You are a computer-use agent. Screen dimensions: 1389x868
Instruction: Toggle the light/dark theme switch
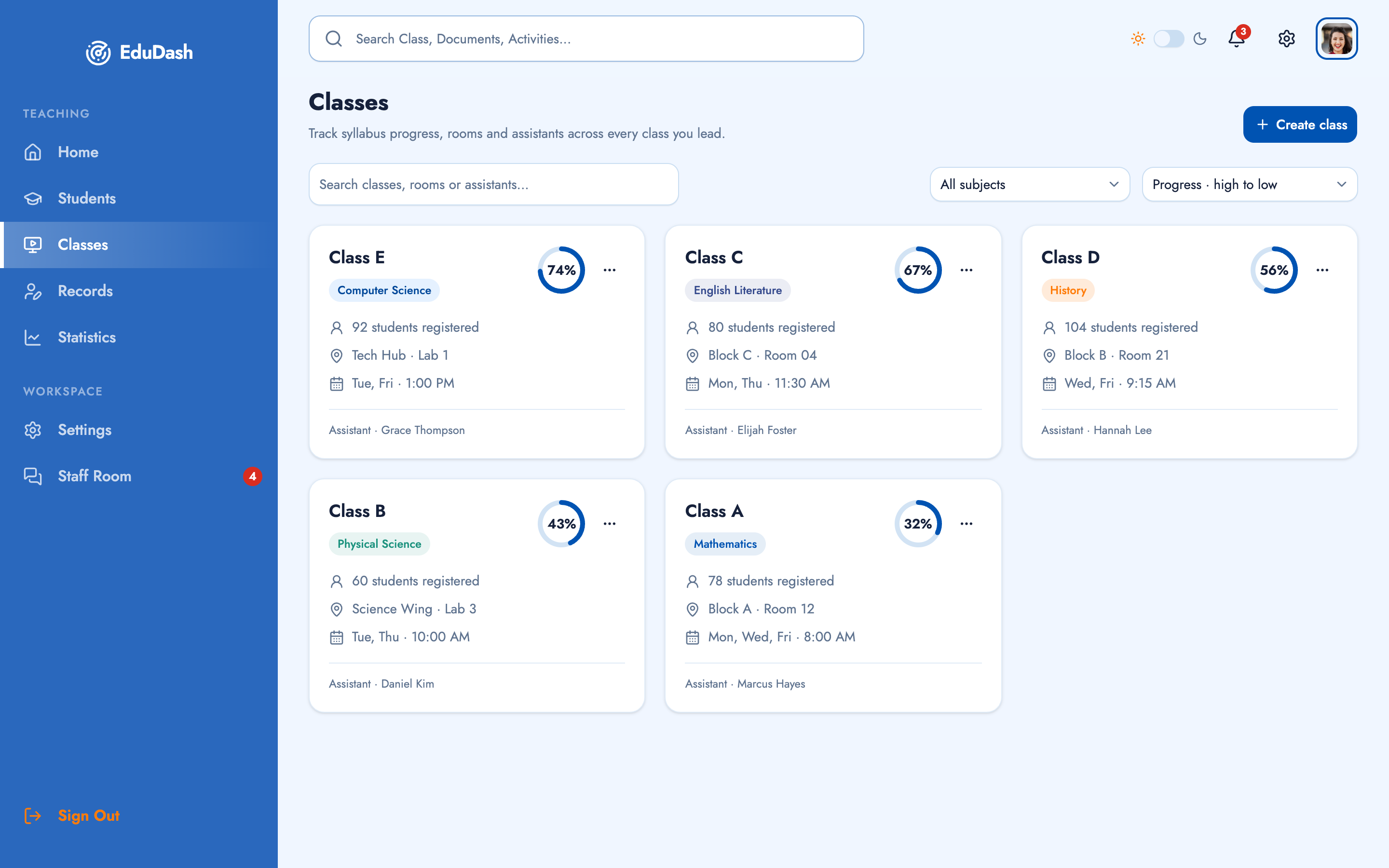[x=1169, y=39]
